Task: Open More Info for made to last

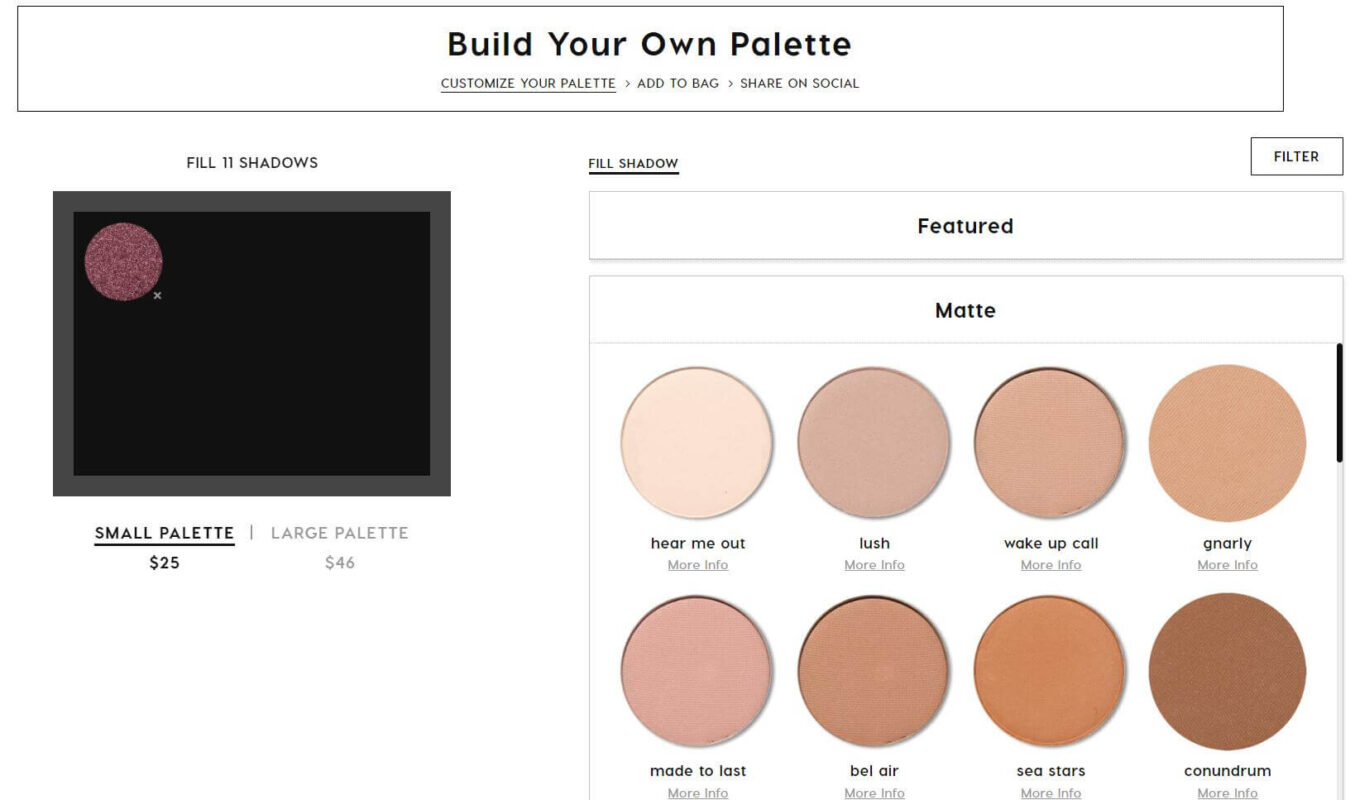Action: 698,793
